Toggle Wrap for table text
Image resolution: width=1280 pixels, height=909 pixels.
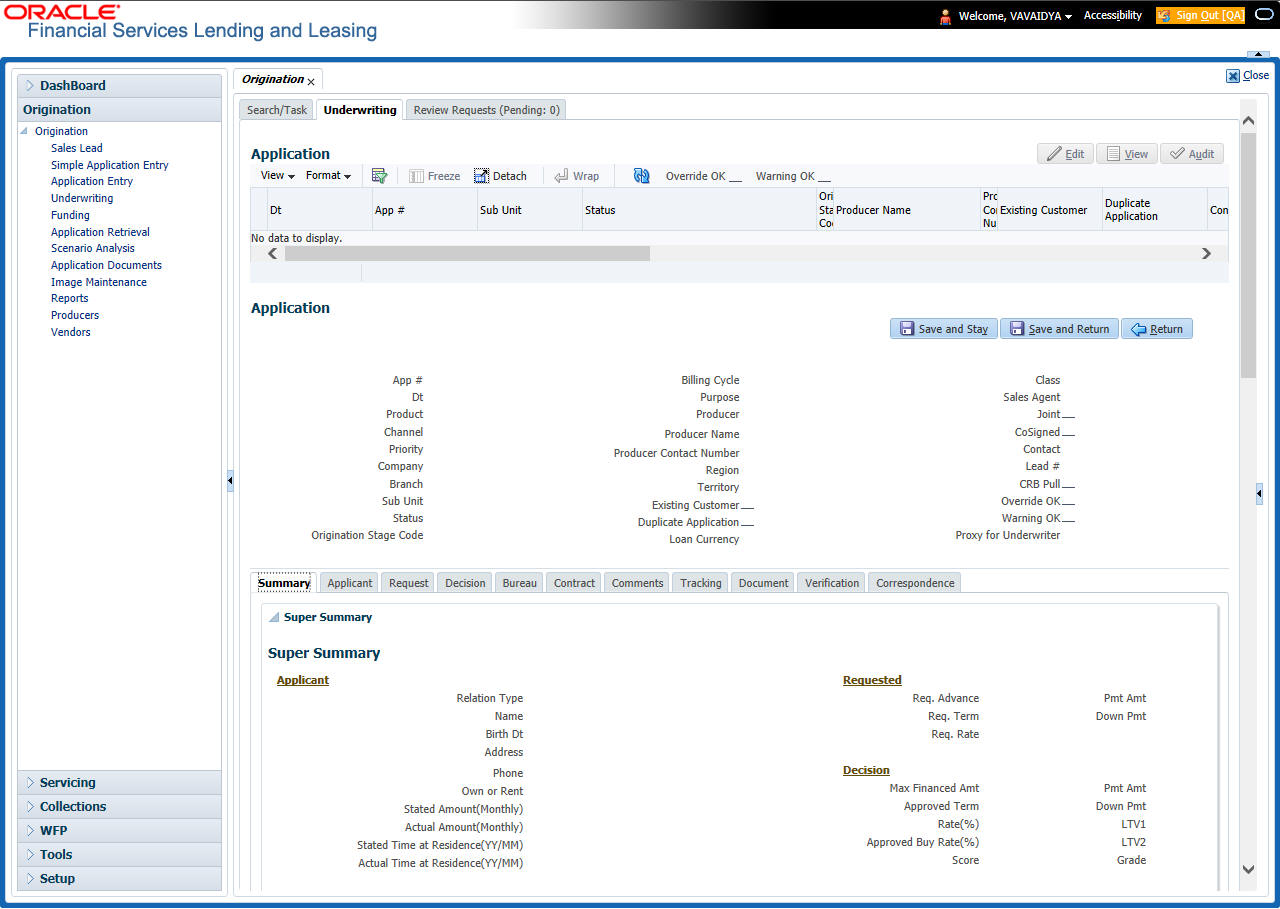pyautogui.click(x=577, y=176)
